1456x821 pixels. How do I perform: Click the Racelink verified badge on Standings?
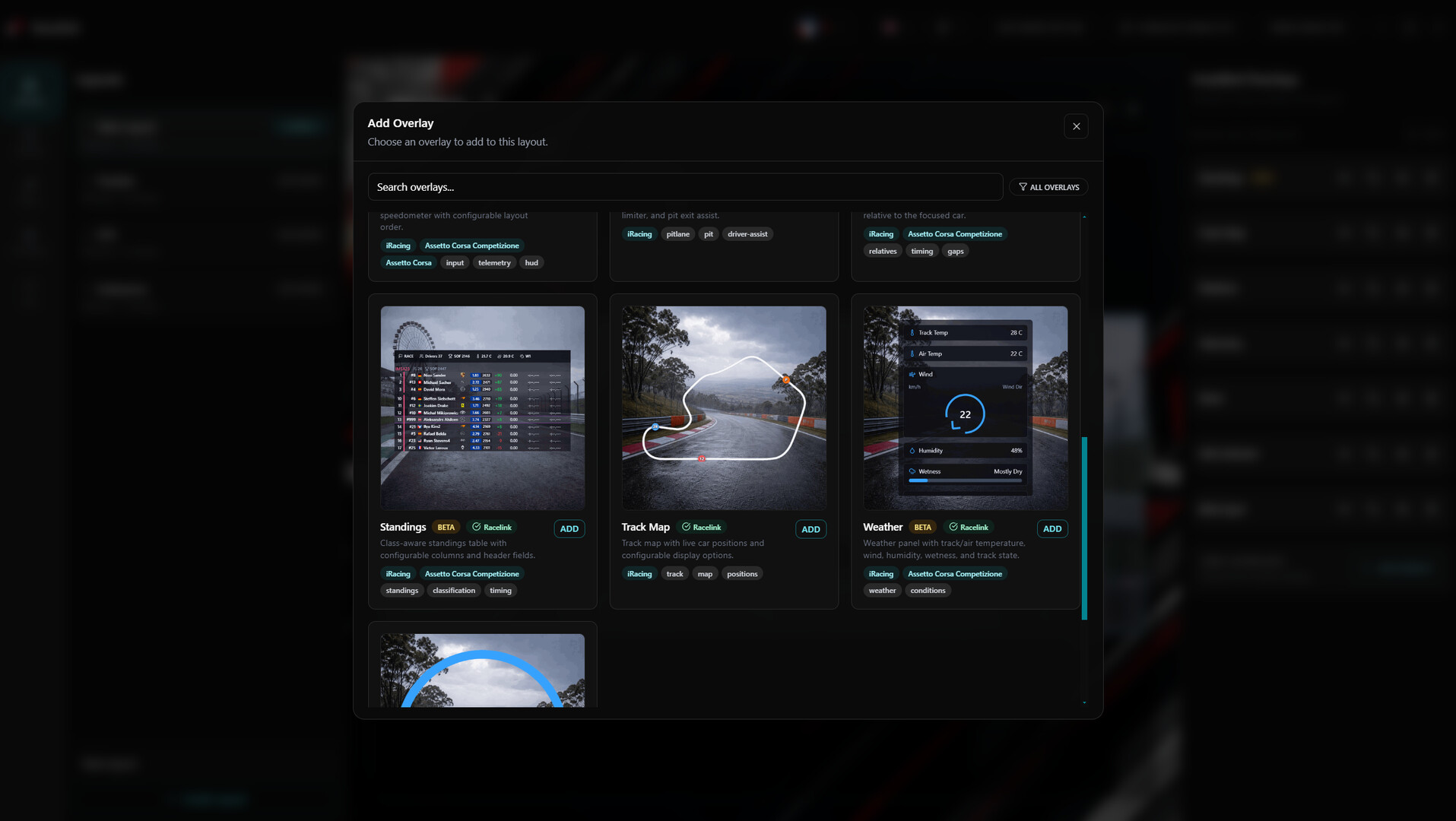(x=492, y=527)
